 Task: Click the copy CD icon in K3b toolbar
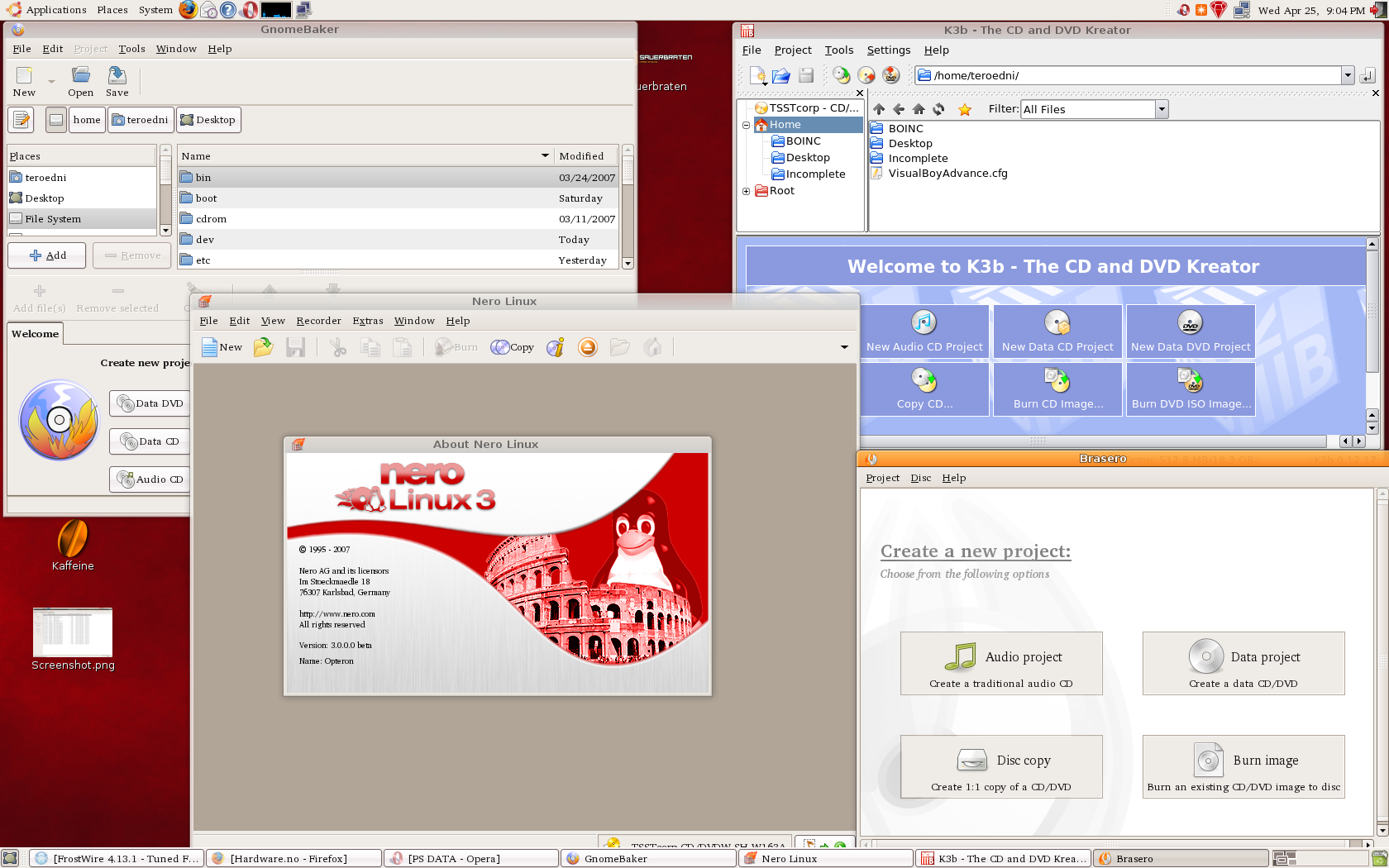[841, 76]
